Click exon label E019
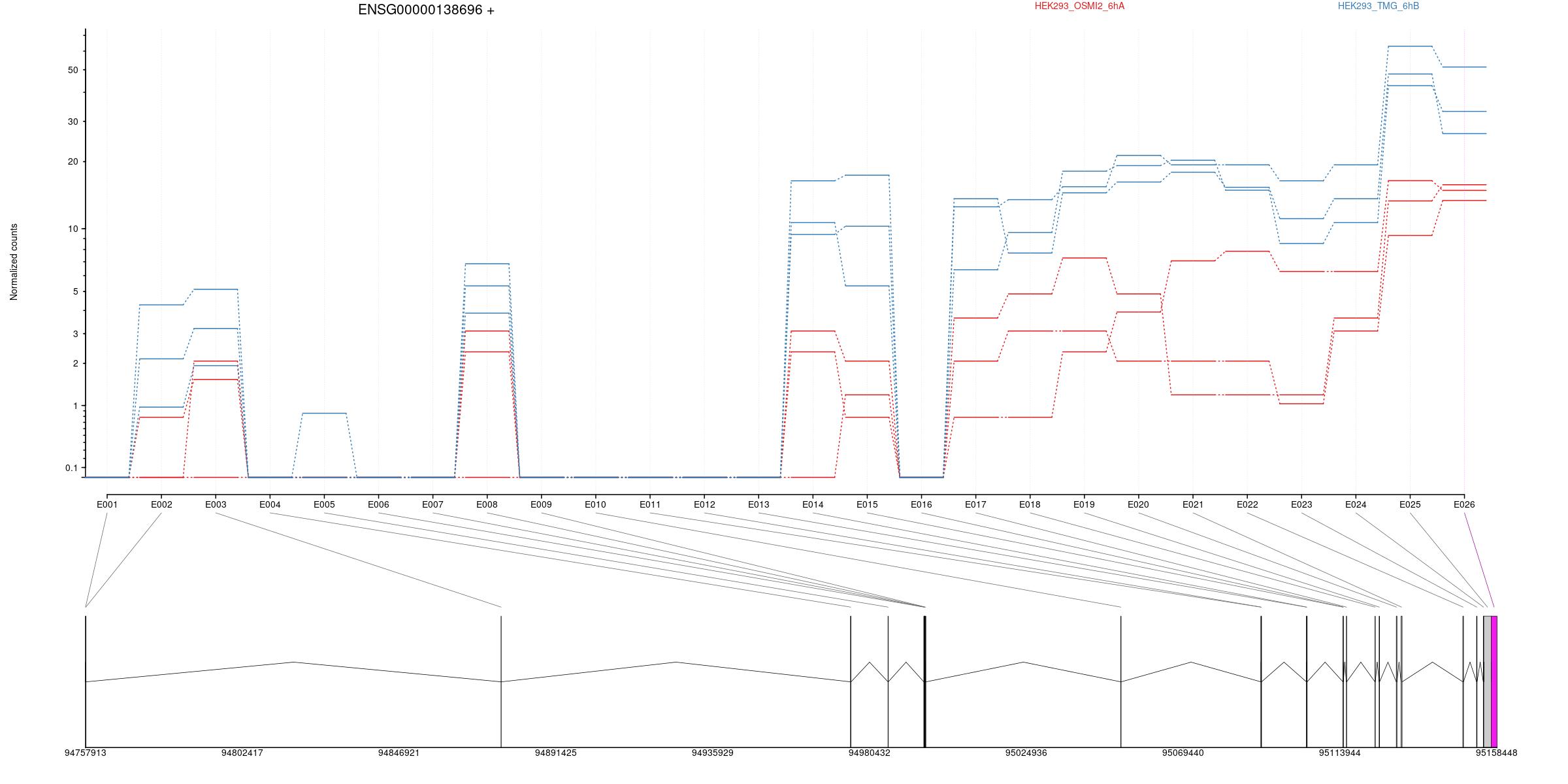 [1084, 504]
